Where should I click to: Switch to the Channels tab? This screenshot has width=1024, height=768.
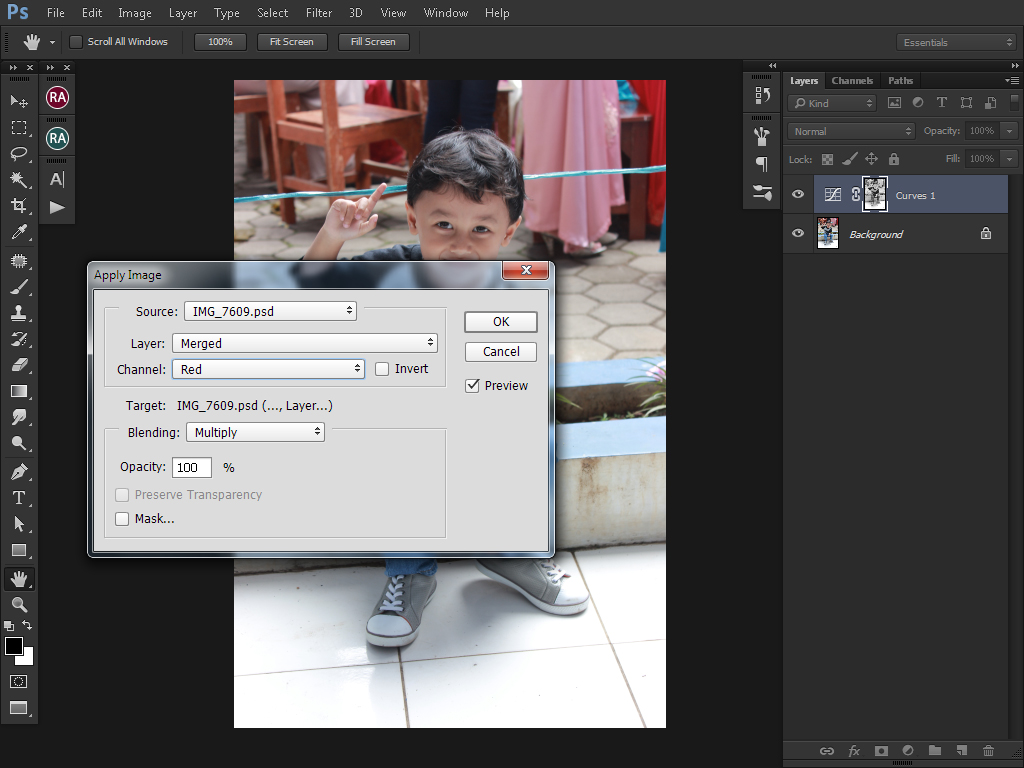click(x=852, y=81)
